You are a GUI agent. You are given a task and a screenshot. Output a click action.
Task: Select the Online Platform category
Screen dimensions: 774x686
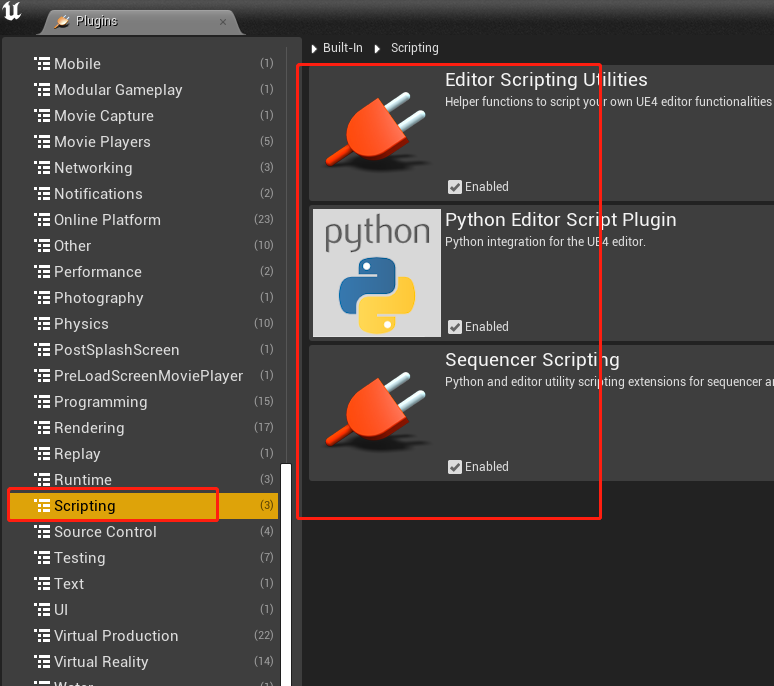click(143, 220)
